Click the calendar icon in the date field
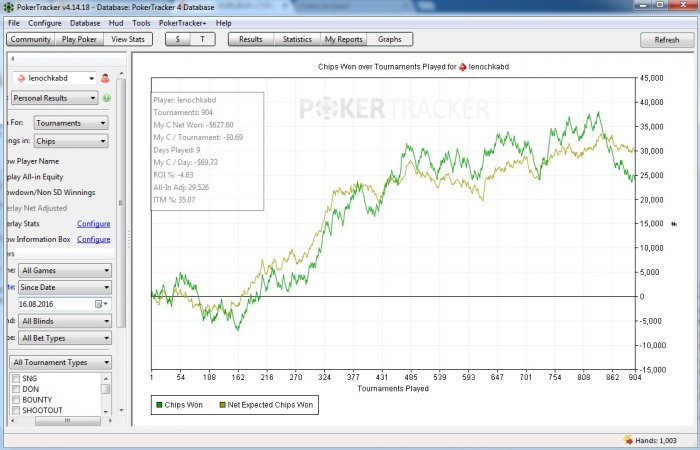Screen dimensions: 700x450 pos(99,304)
